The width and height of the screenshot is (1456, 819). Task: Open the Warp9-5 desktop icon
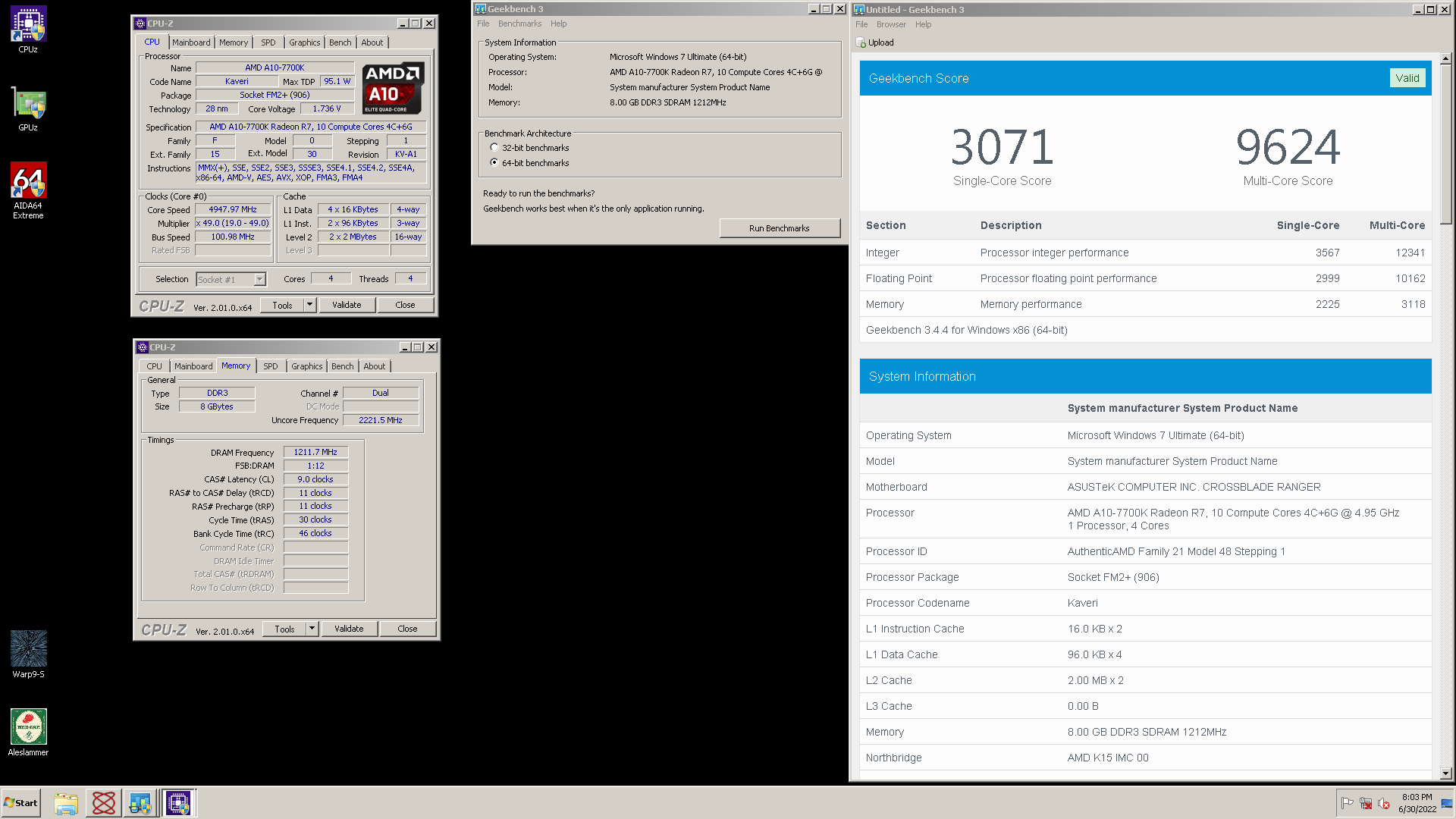pos(28,654)
